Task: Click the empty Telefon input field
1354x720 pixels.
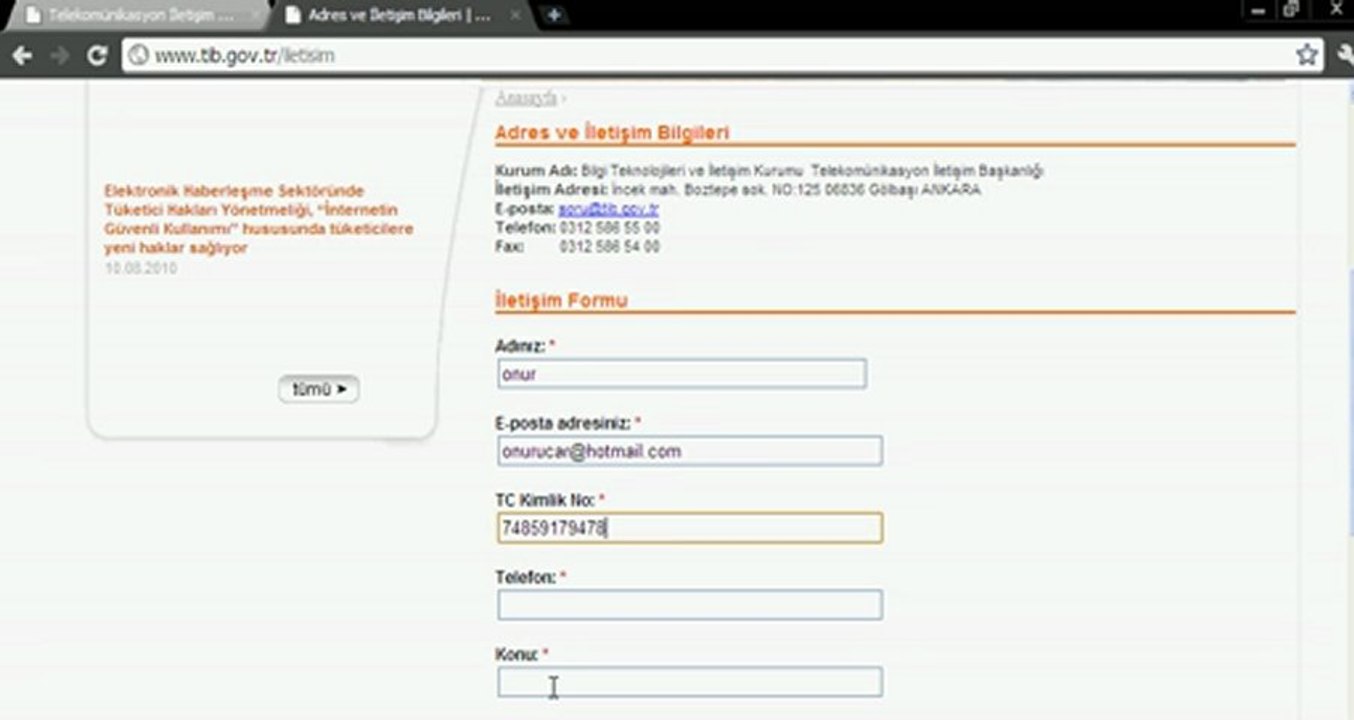Action: coord(690,605)
